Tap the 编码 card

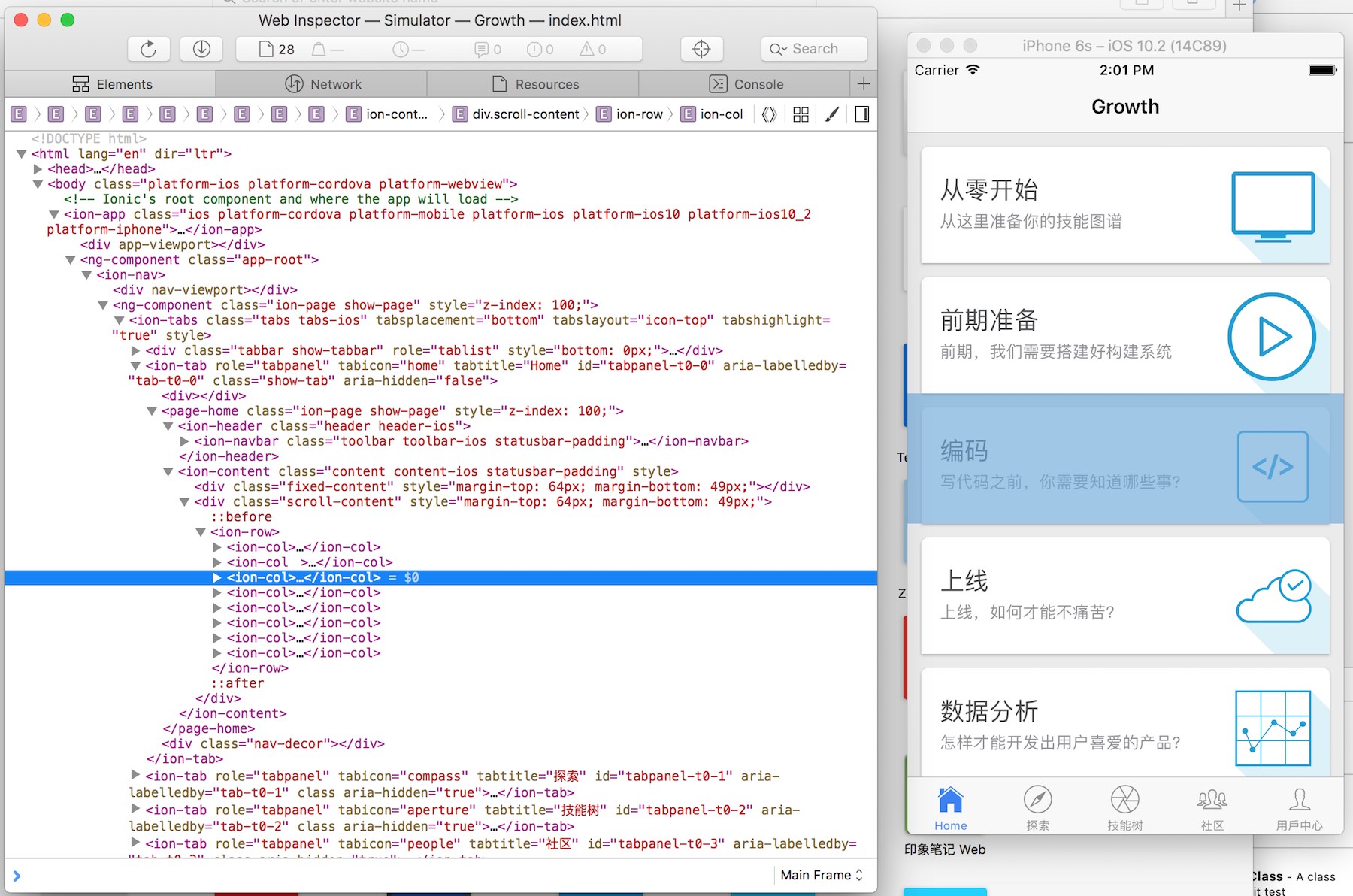(1125, 465)
